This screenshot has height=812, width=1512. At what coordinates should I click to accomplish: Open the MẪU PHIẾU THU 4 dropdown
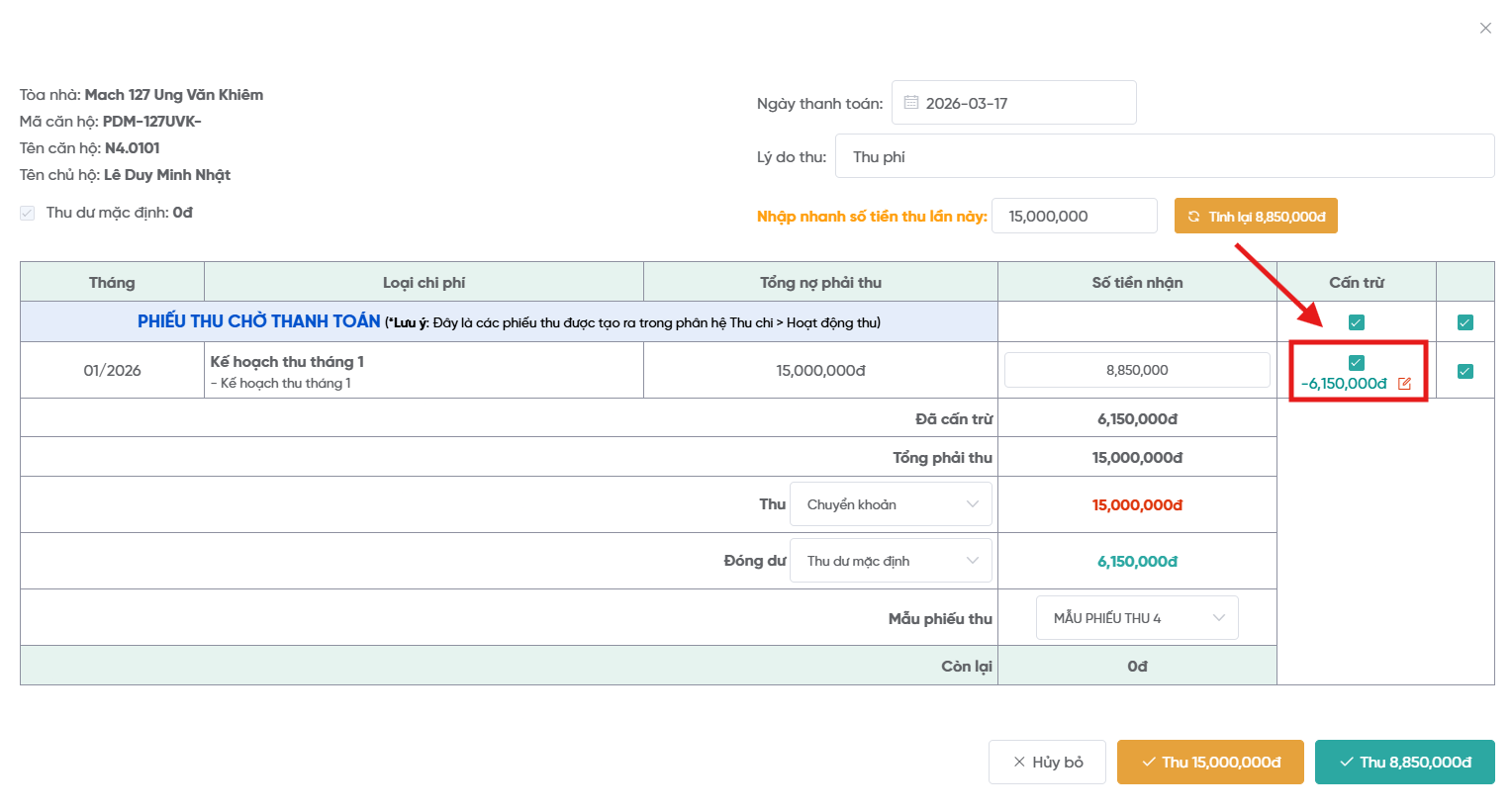(1137, 618)
